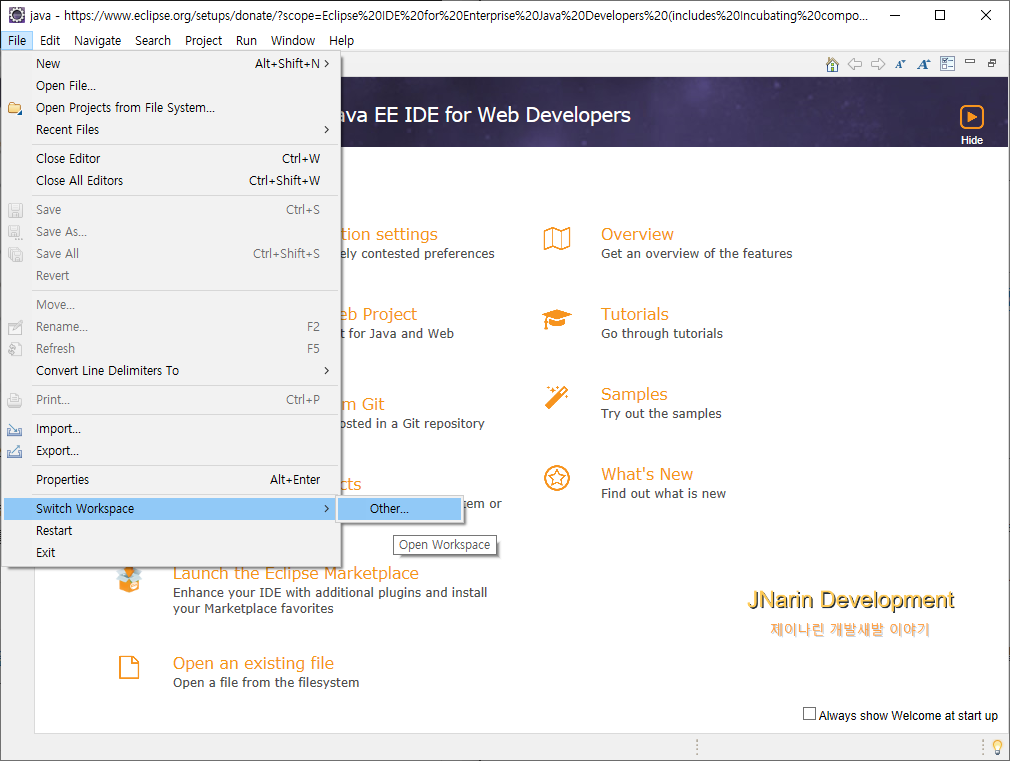Viewport: 1010px width, 761px height.
Task: Choose Other... in Switch Workspace submenu
Action: (x=399, y=508)
